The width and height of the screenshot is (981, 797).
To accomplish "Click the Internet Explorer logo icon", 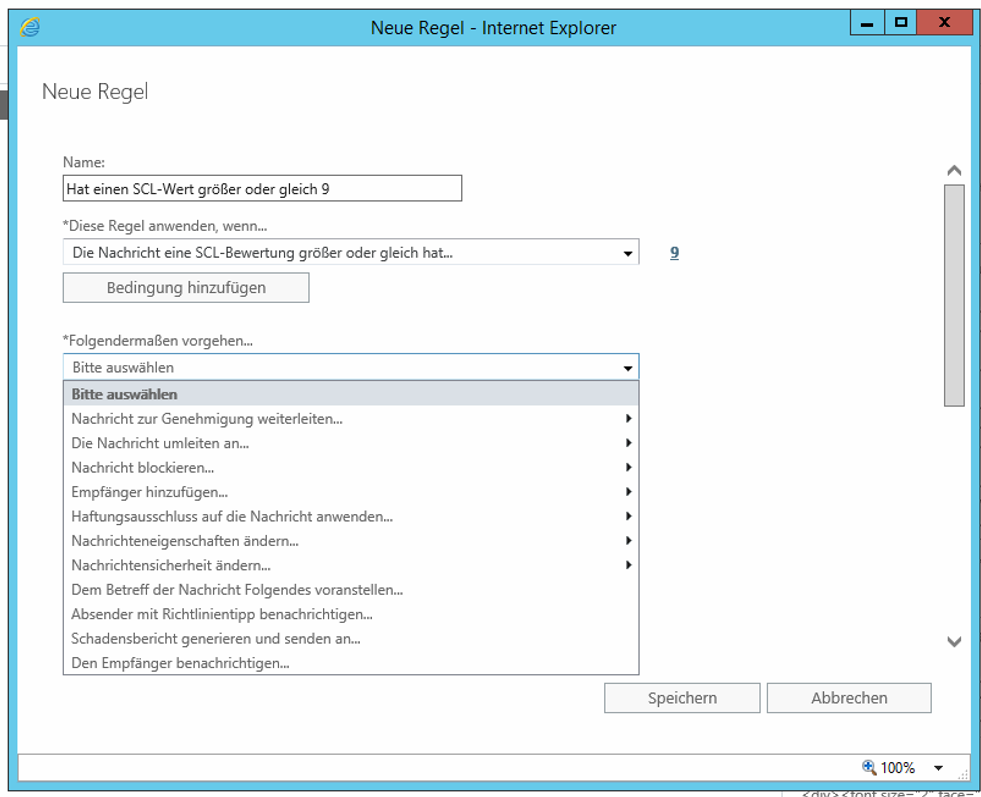I will [30, 27].
